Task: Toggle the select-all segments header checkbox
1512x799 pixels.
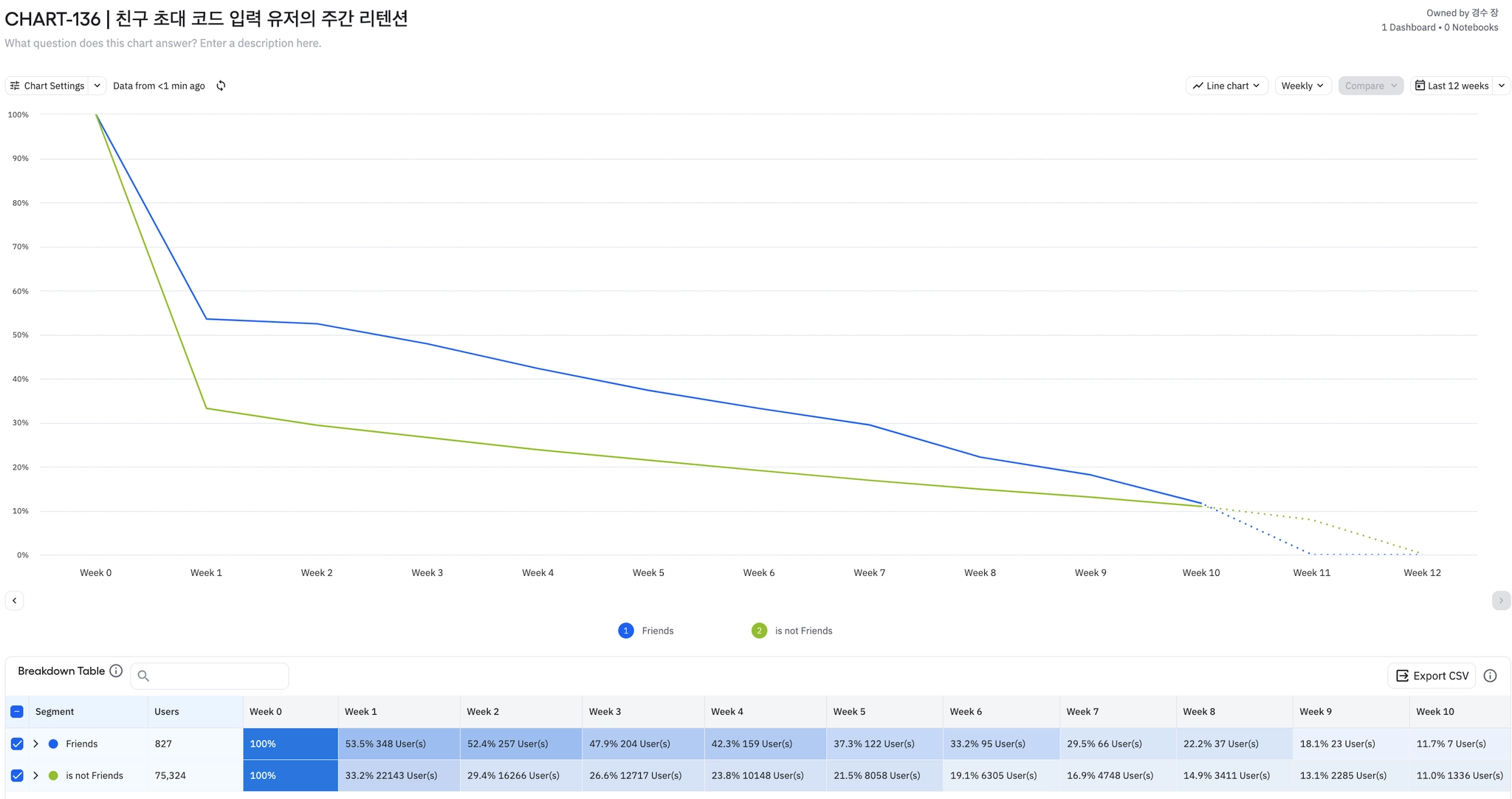Action: [17, 712]
